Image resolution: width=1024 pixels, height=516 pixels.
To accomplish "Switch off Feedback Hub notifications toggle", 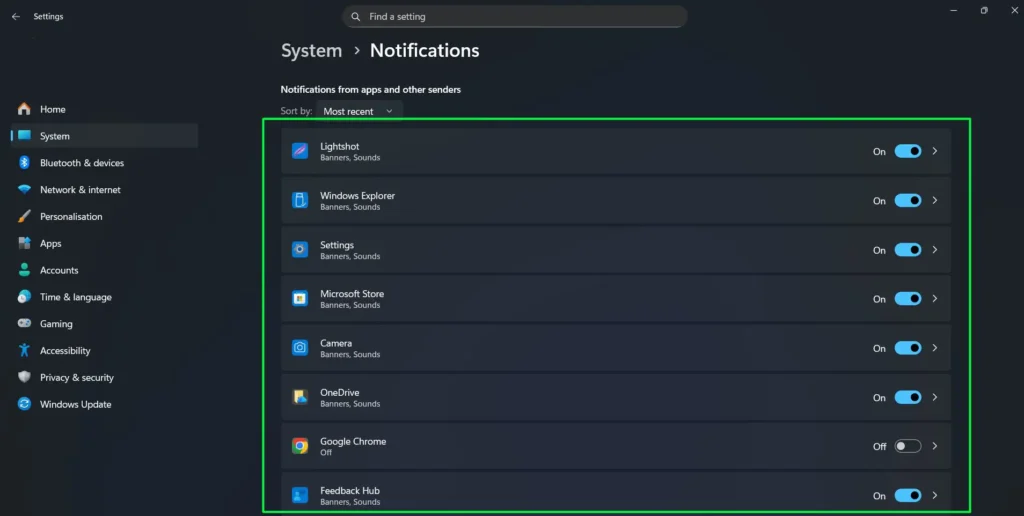I will (908, 496).
